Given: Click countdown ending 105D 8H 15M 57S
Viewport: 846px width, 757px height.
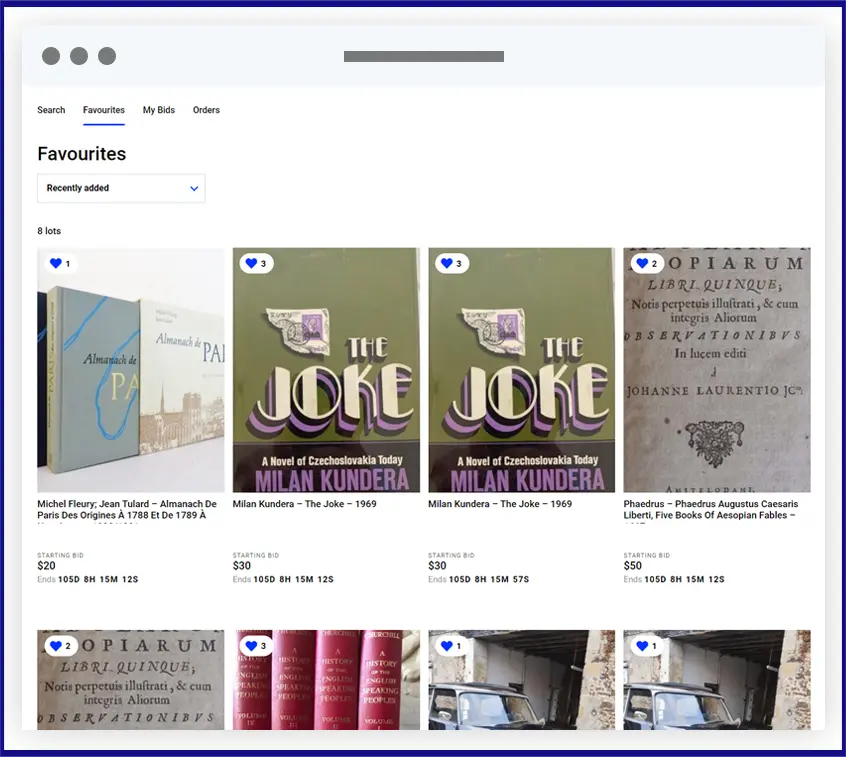Looking at the screenshot, I should (489, 579).
